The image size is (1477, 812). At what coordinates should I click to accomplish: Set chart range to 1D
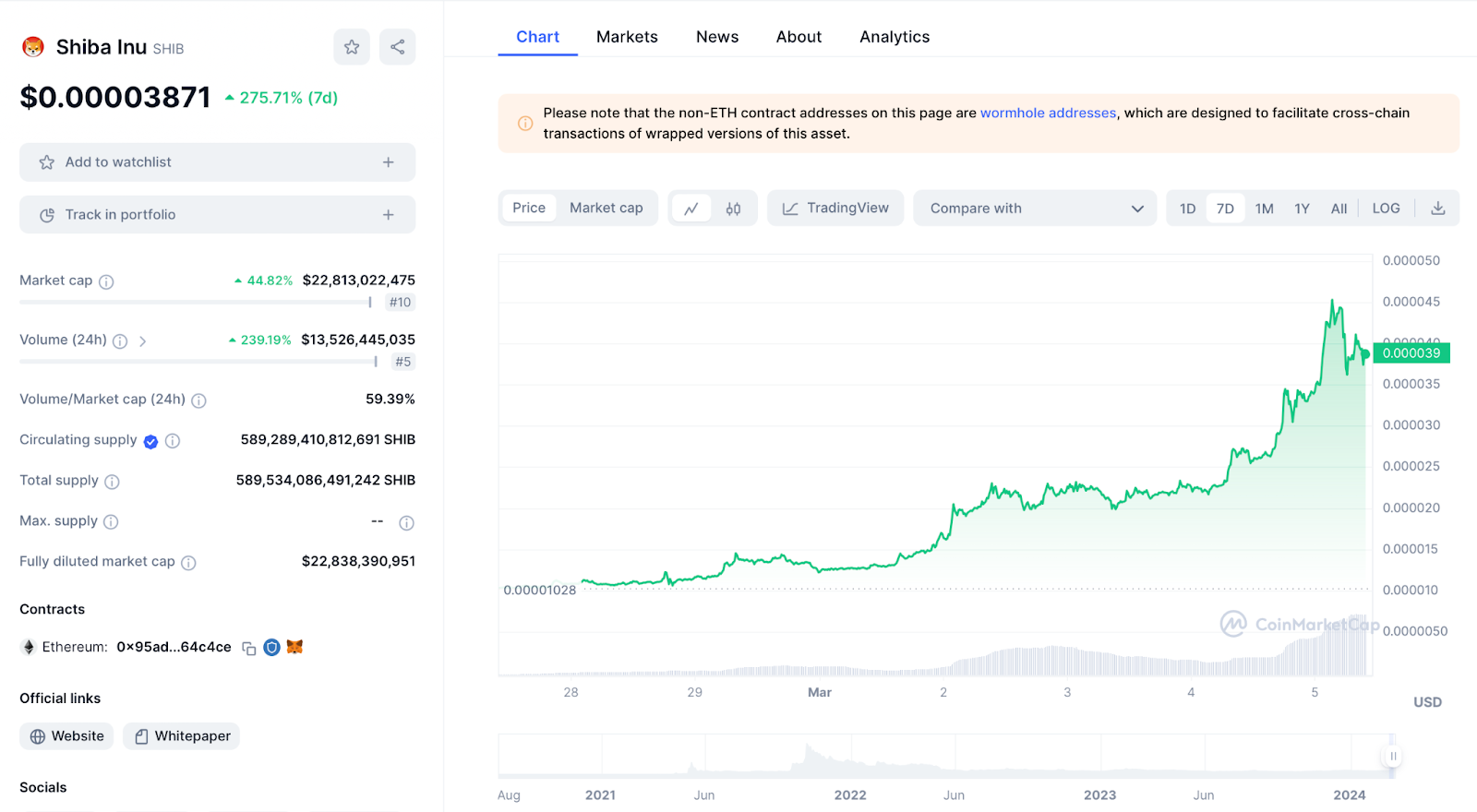[1188, 209]
